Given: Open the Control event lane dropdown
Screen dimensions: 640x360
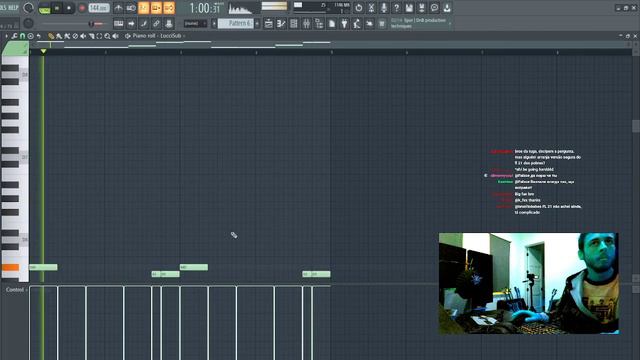Looking at the screenshot, I should point(16,290).
